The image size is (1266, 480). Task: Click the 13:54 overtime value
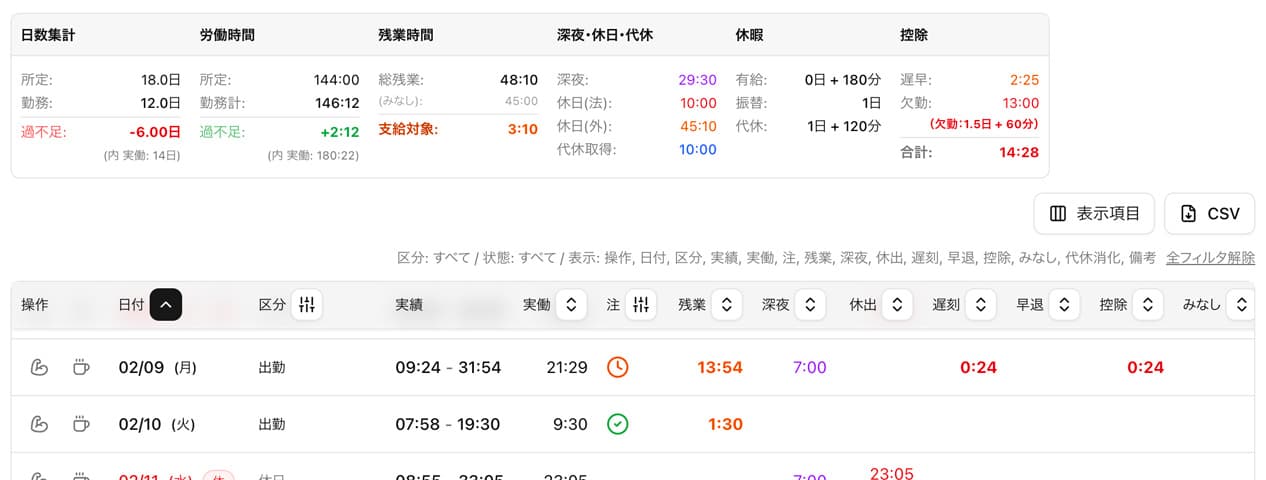720,367
